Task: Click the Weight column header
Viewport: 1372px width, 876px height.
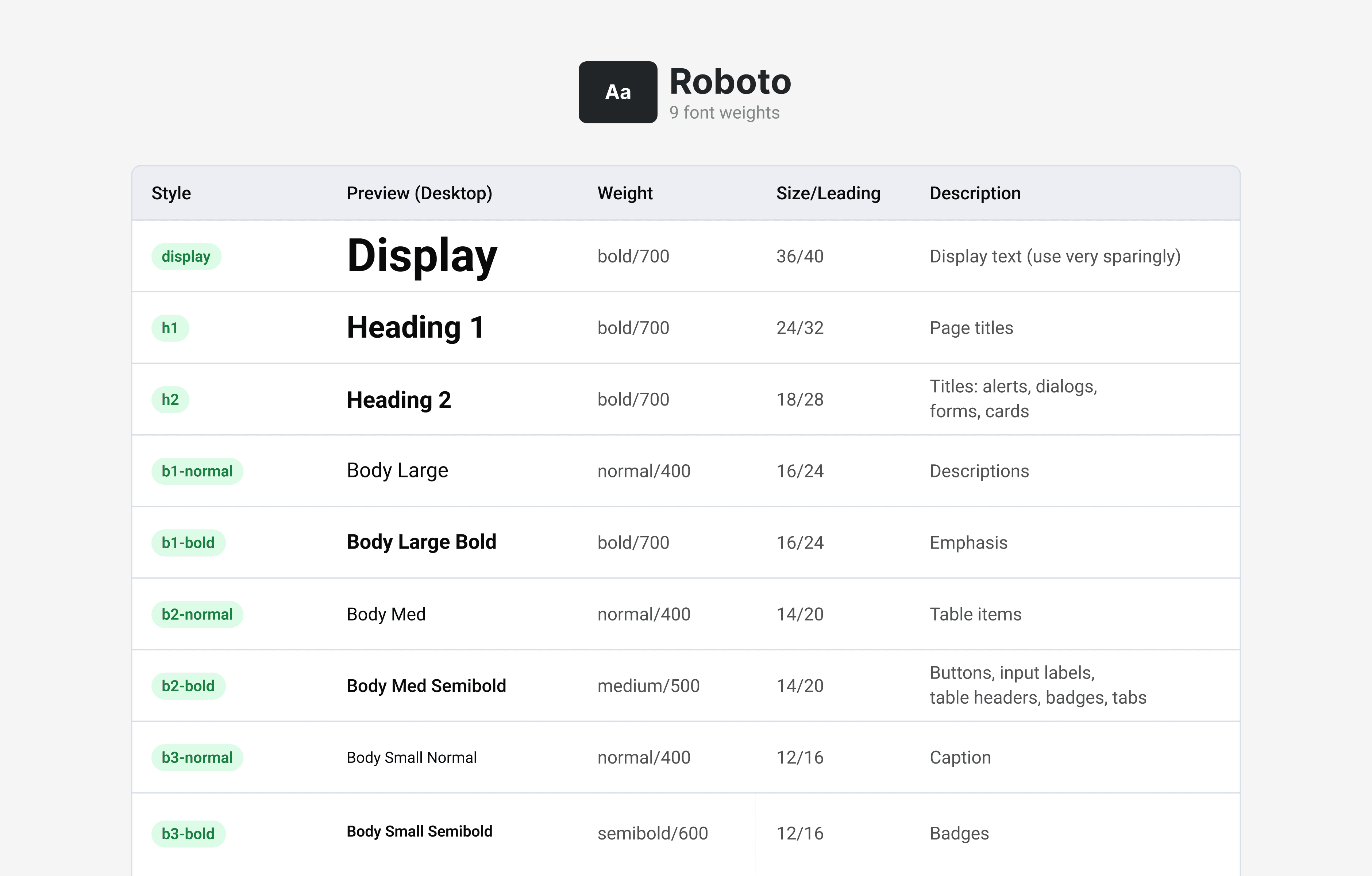Action: (x=624, y=193)
